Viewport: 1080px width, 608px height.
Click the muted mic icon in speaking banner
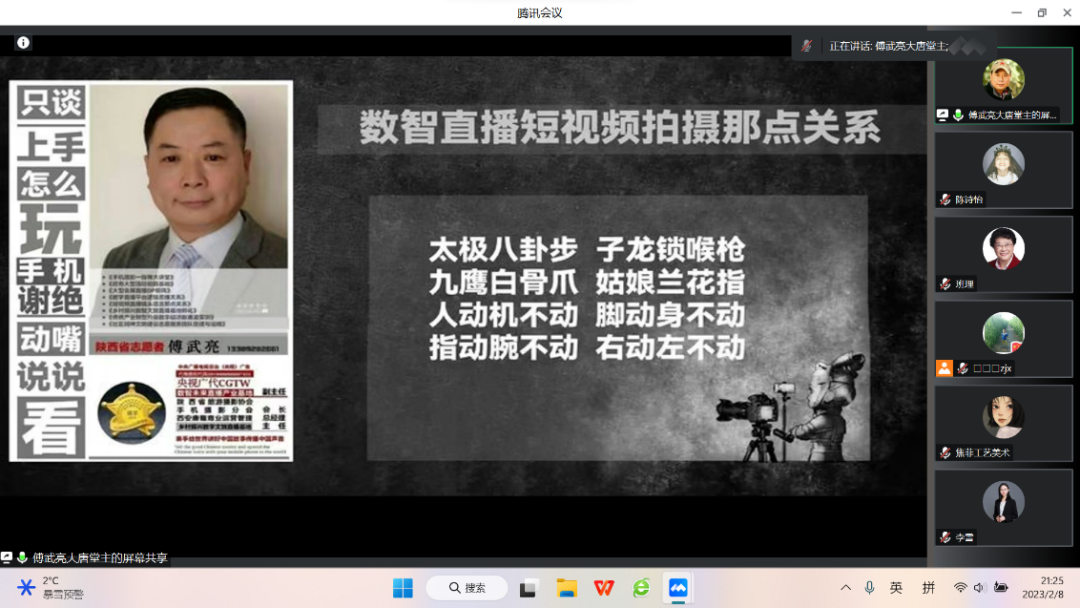[806, 46]
